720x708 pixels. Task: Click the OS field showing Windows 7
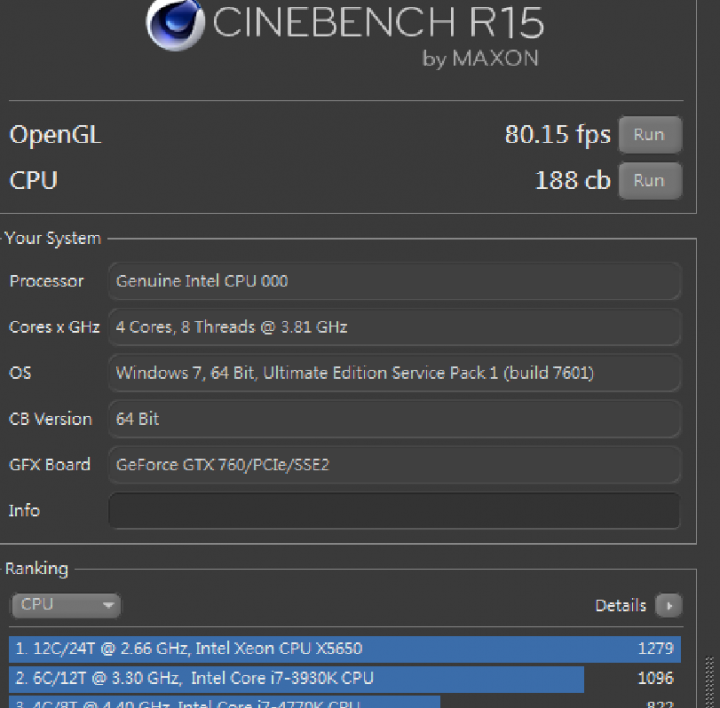click(x=394, y=373)
